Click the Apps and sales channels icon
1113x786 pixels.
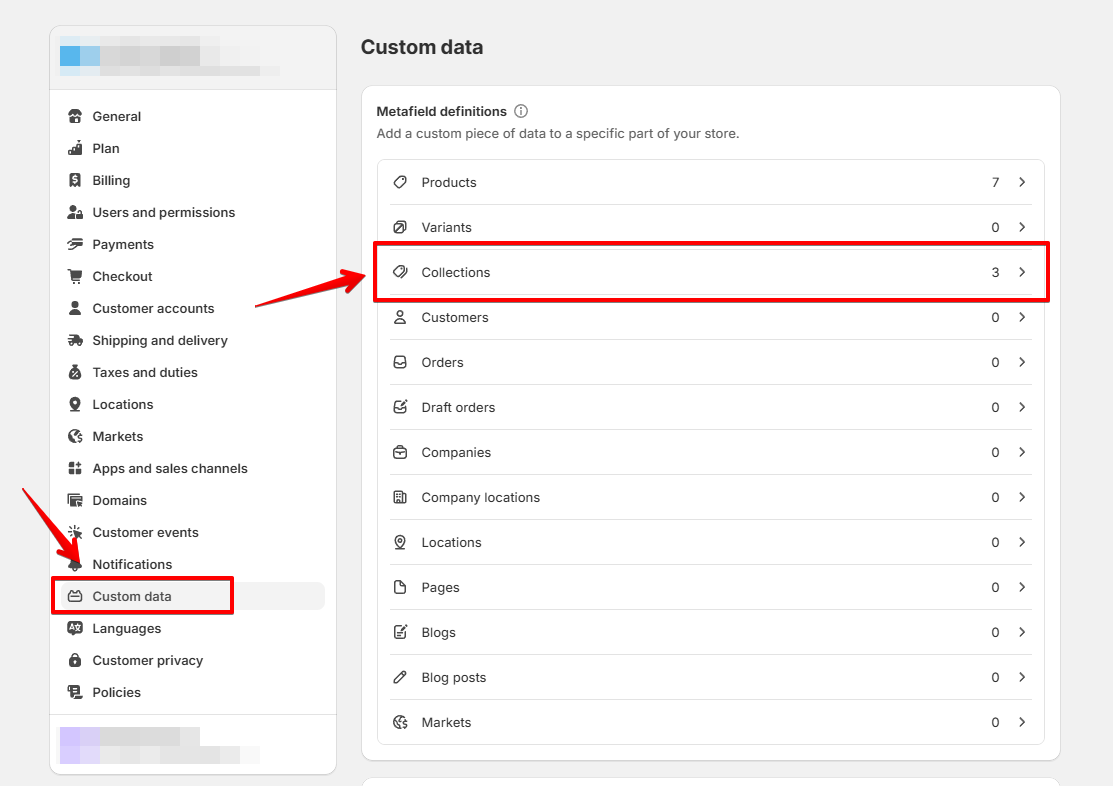click(75, 468)
